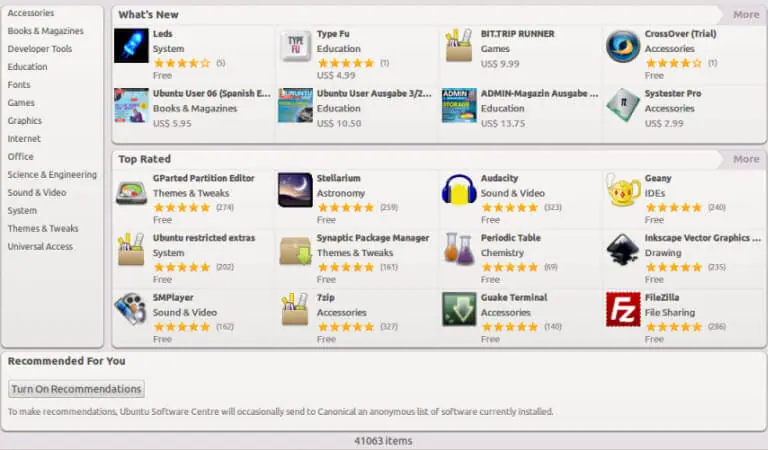Select the ADMIN-Magazin Ausgabe cover

(x=459, y=105)
